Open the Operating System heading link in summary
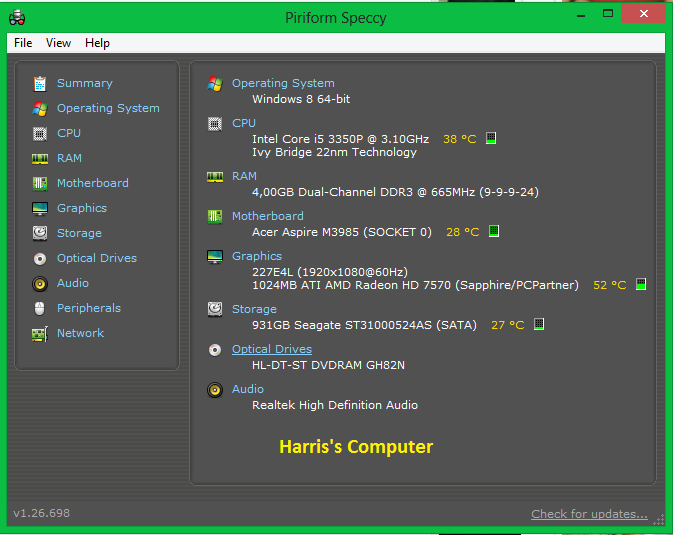The height and width of the screenshot is (535, 673). click(x=283, y=83)
